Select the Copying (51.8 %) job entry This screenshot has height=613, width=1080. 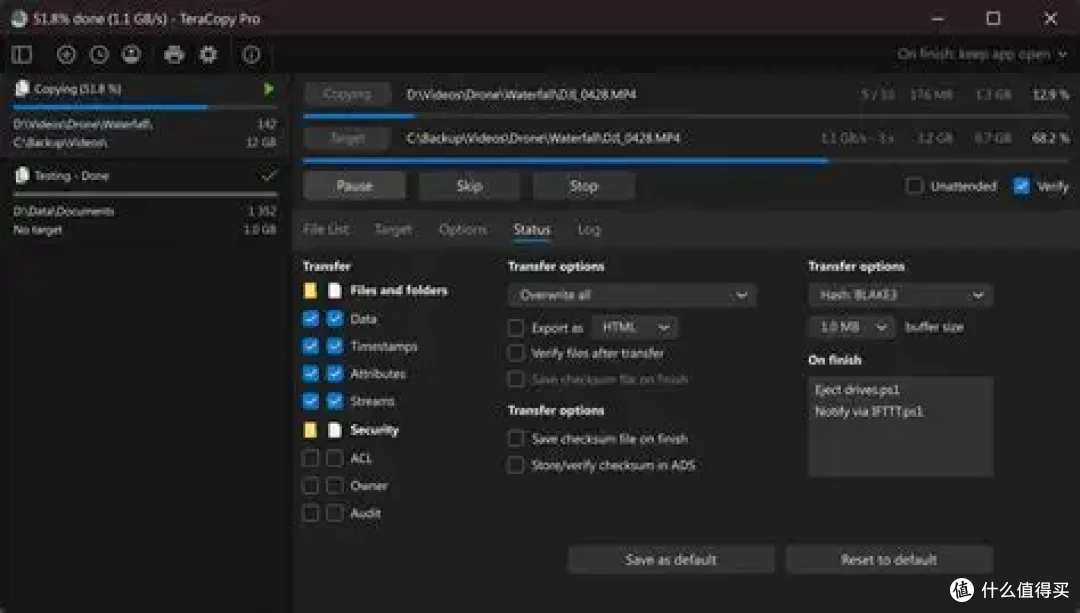click(x=145, y=114)
